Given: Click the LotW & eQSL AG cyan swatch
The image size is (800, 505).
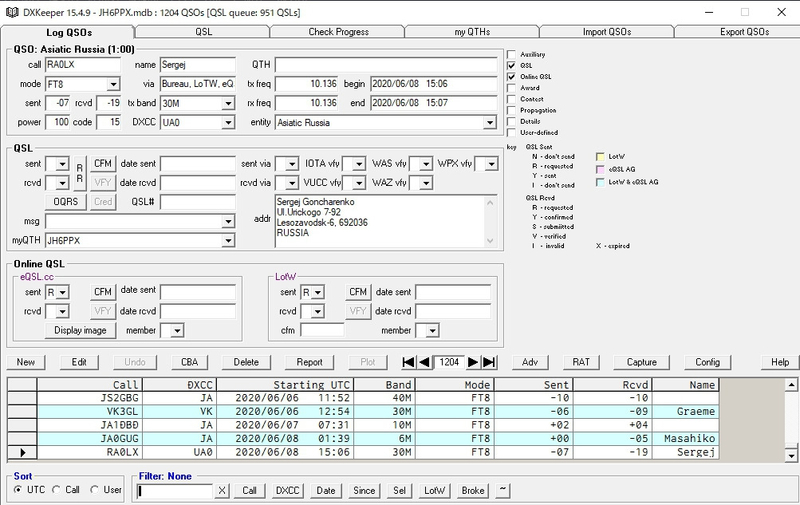Looking at the screenshot, I should pos(600,182).
